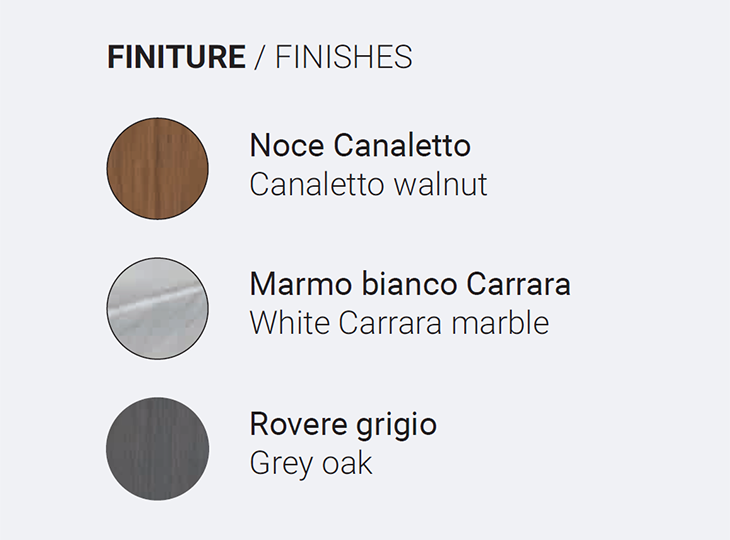Viewport: 730px width, 540px height.
Task: Click the word 'Noce' in first label
Action: (x=287, y=145)
